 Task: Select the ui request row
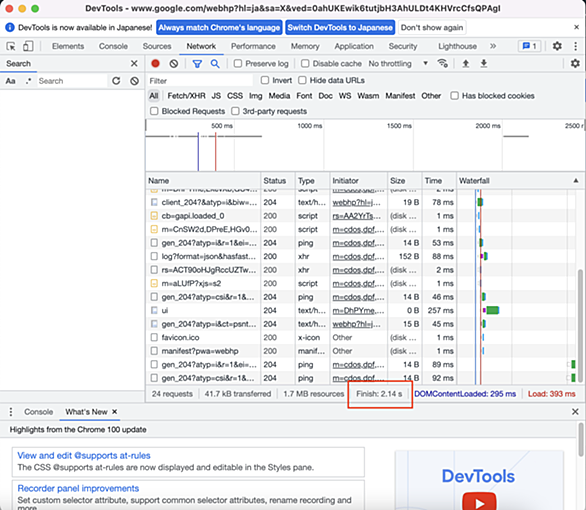[301, 310]
